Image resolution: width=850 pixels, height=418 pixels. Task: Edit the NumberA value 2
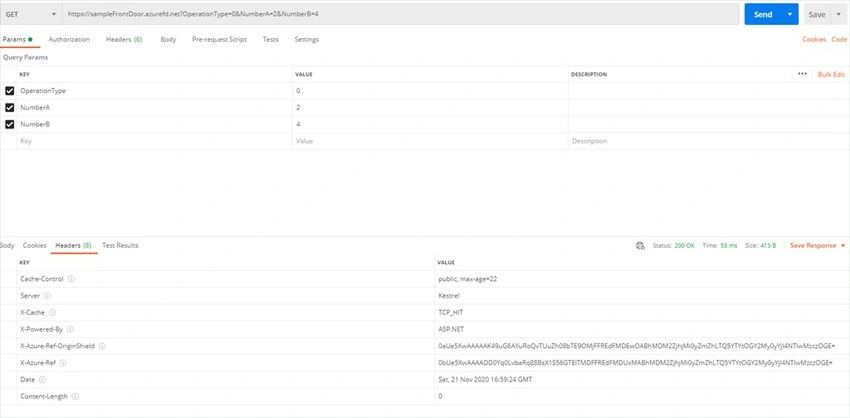[x=430, y=107]
